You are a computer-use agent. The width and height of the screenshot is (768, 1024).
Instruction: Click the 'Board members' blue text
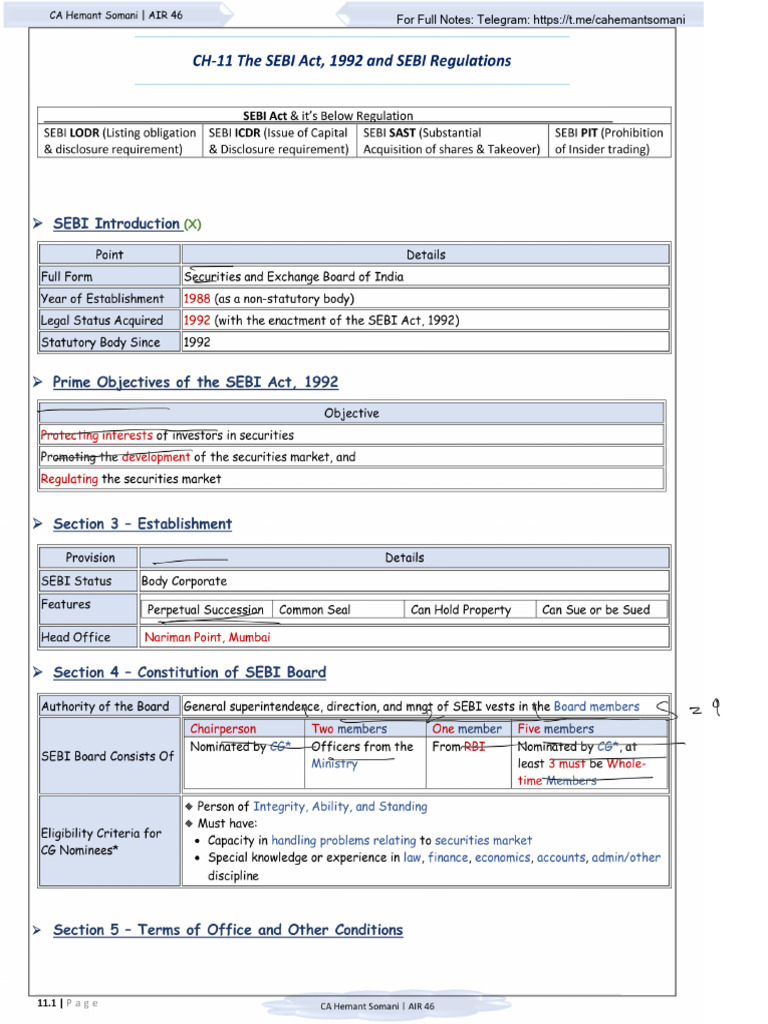pos(596,706)
